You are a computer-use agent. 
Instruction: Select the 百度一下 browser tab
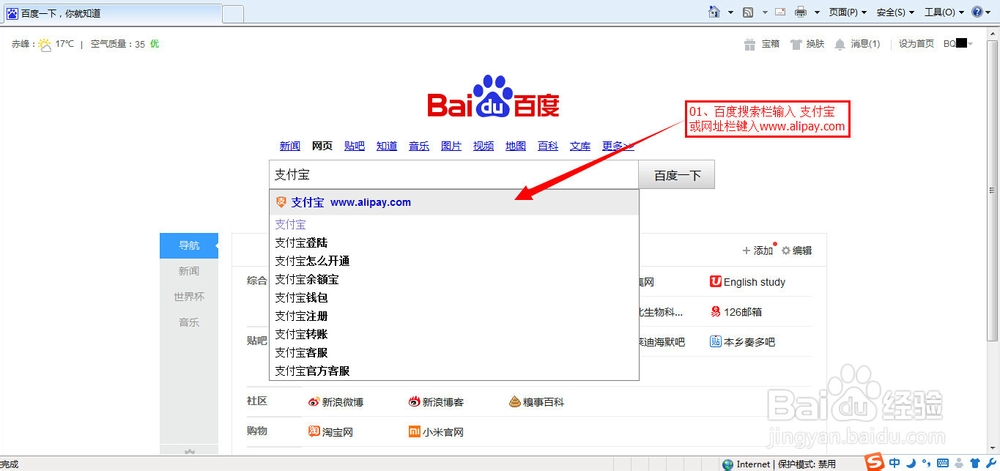point(112,13)
